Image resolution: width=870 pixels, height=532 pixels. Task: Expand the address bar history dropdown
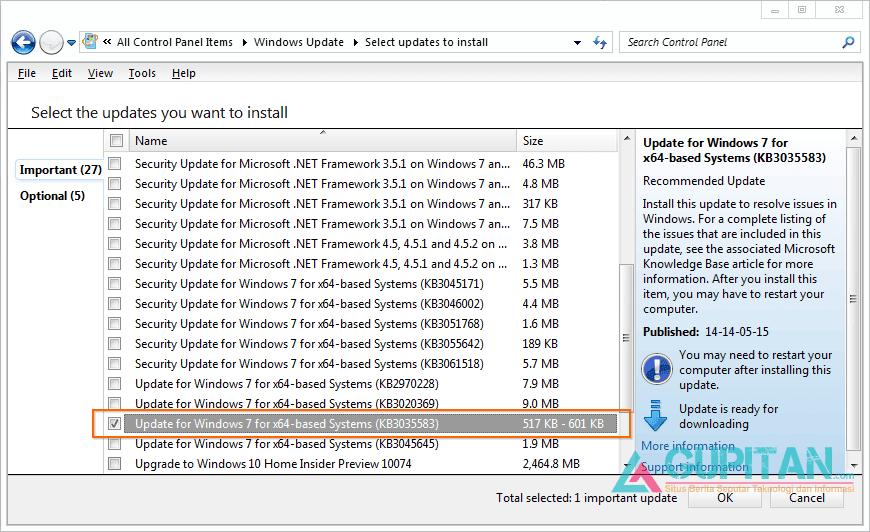click(577, 43)
